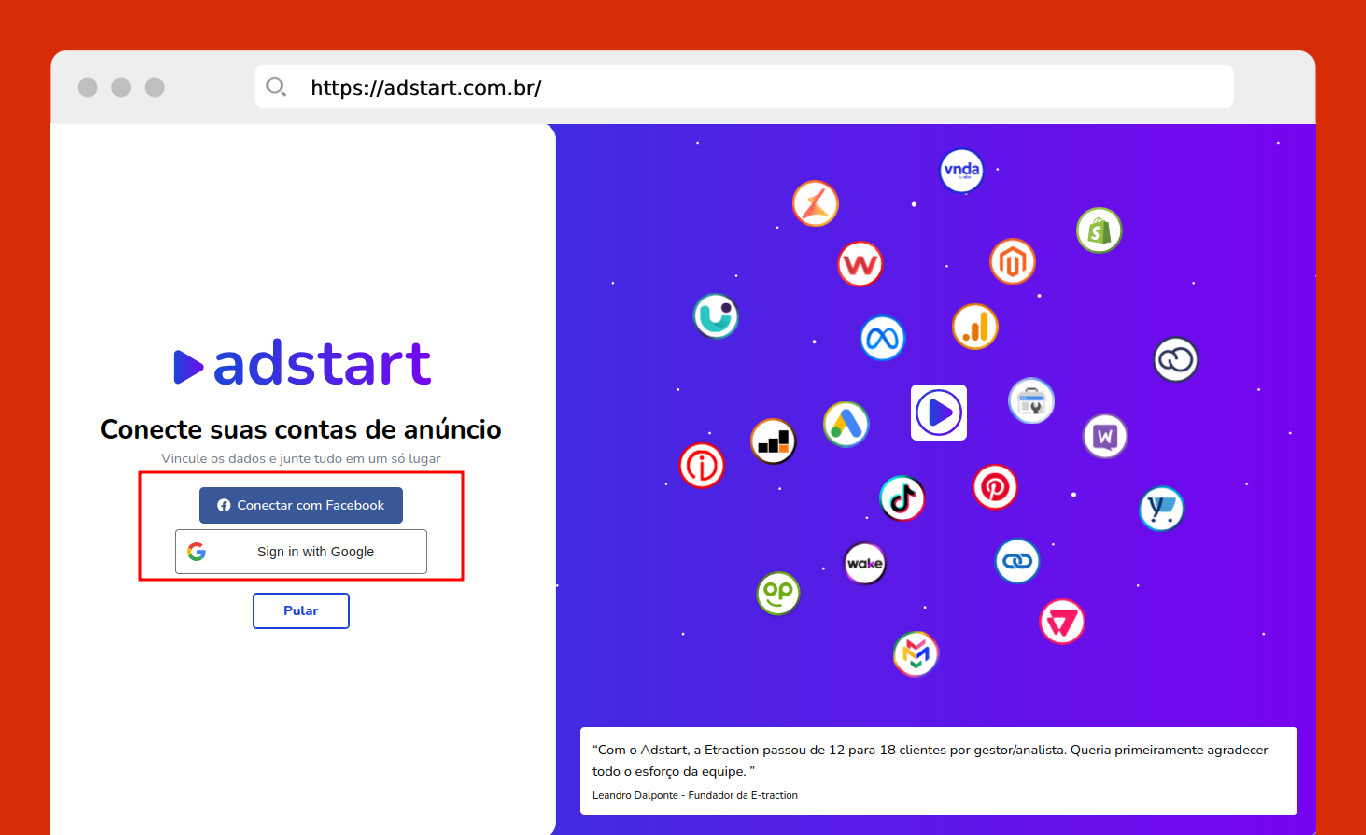Click the overlapping-circles cloud icon
This screenshot has width=1366, height=835.
[1176, 360]
